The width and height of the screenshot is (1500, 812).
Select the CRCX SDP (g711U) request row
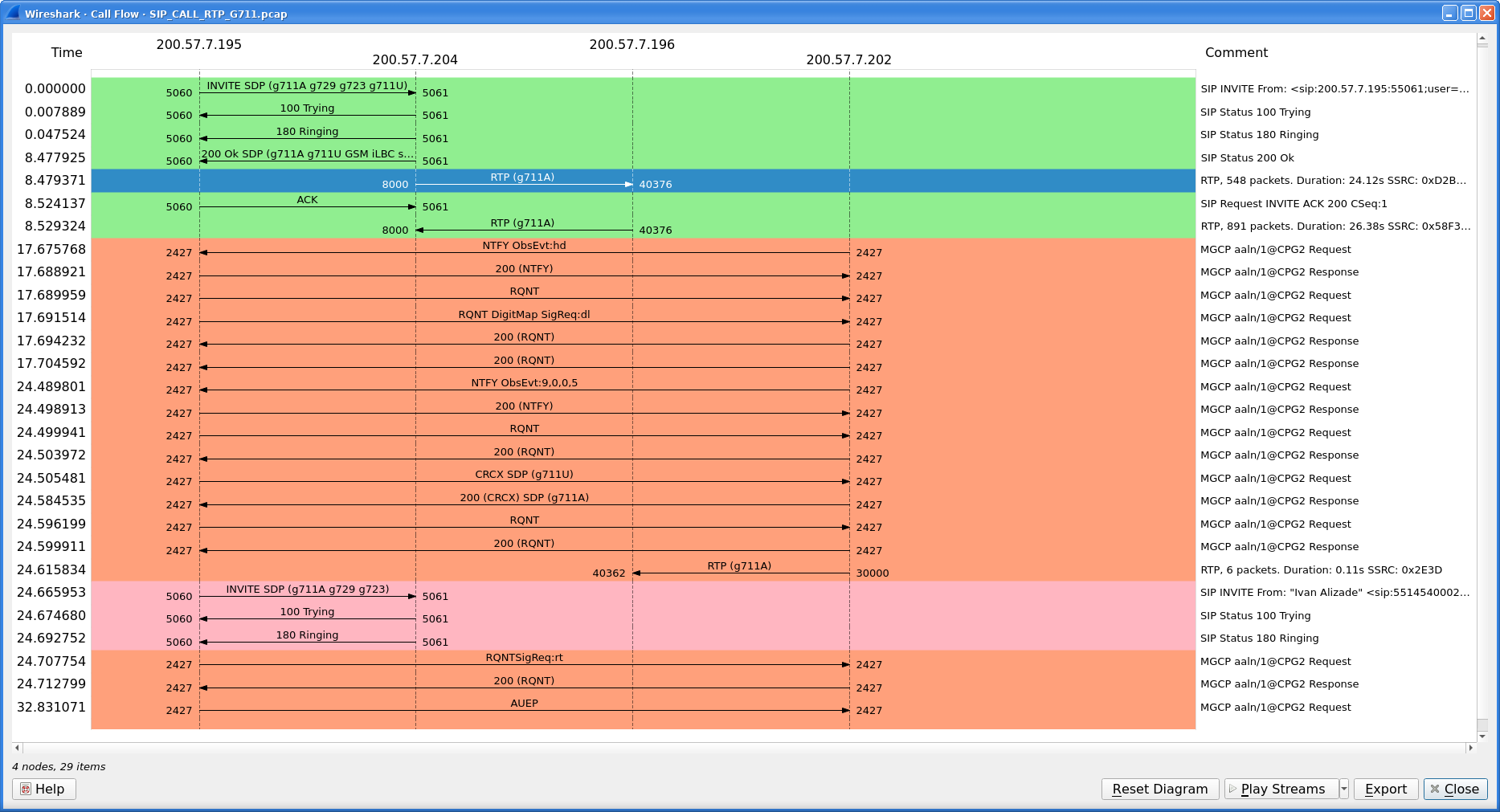(x=522, y=478)
